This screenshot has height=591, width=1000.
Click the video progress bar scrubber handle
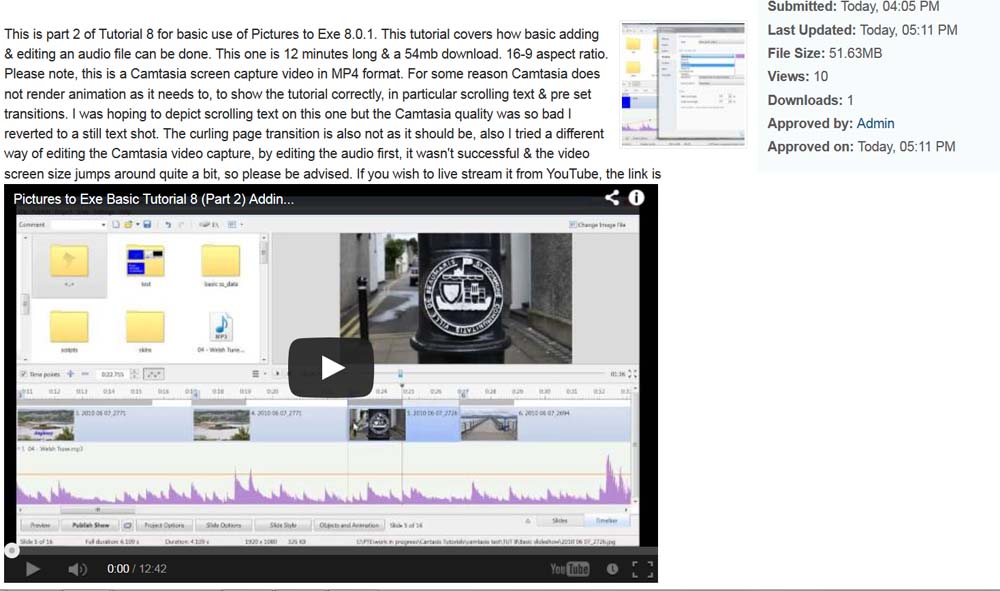(x=11, y=550)
